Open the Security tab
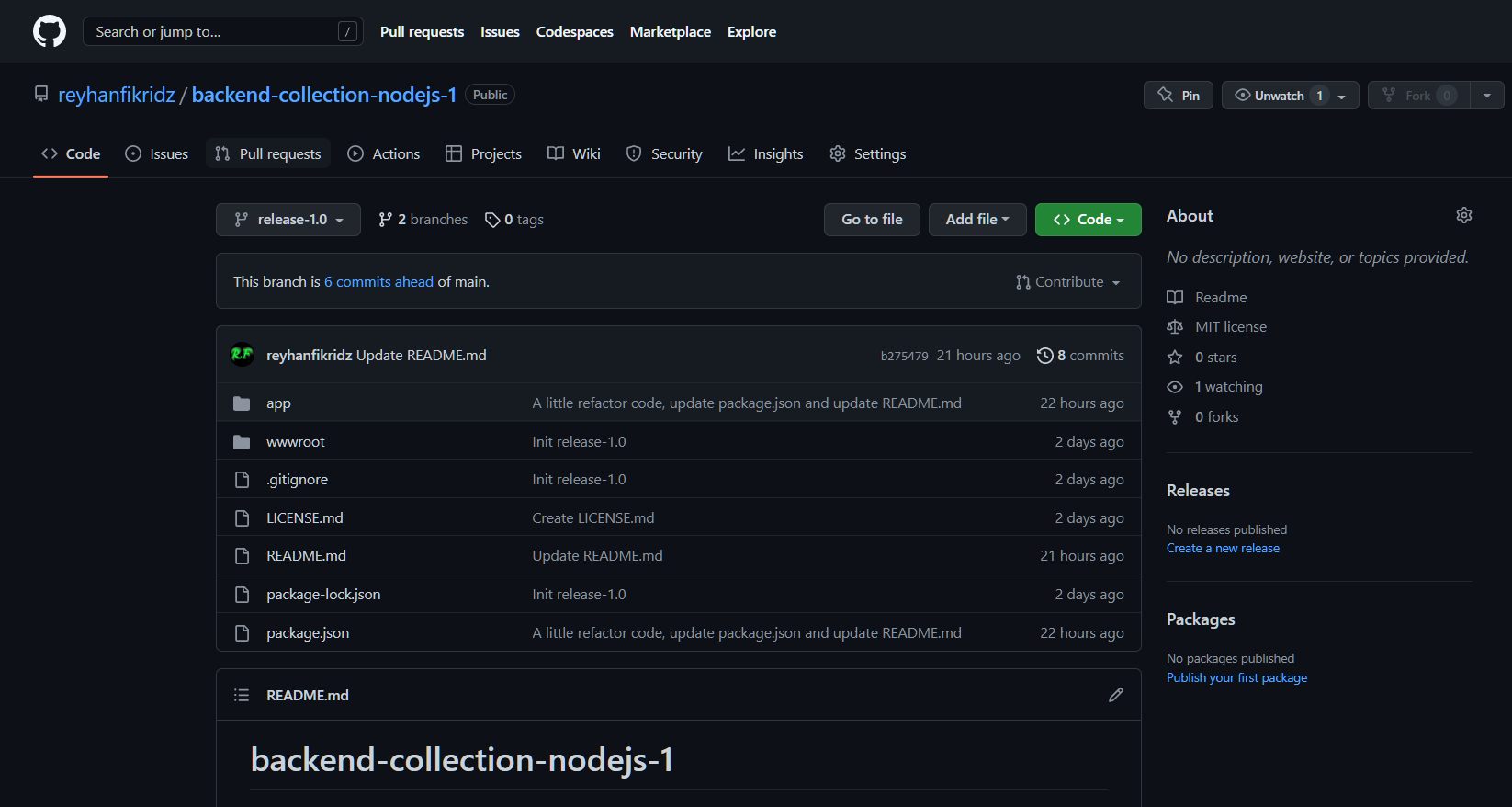1512x807 pixels. (x=664, y=154)
